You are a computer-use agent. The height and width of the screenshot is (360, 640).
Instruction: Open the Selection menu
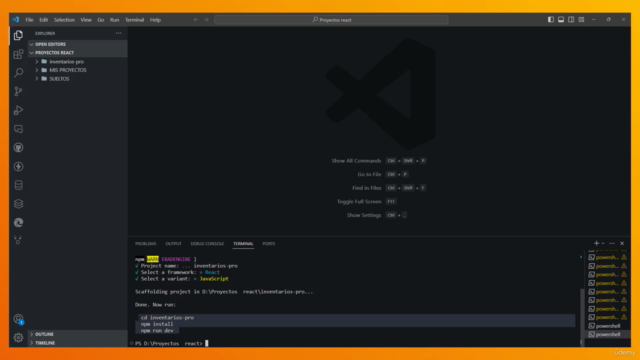64,20
